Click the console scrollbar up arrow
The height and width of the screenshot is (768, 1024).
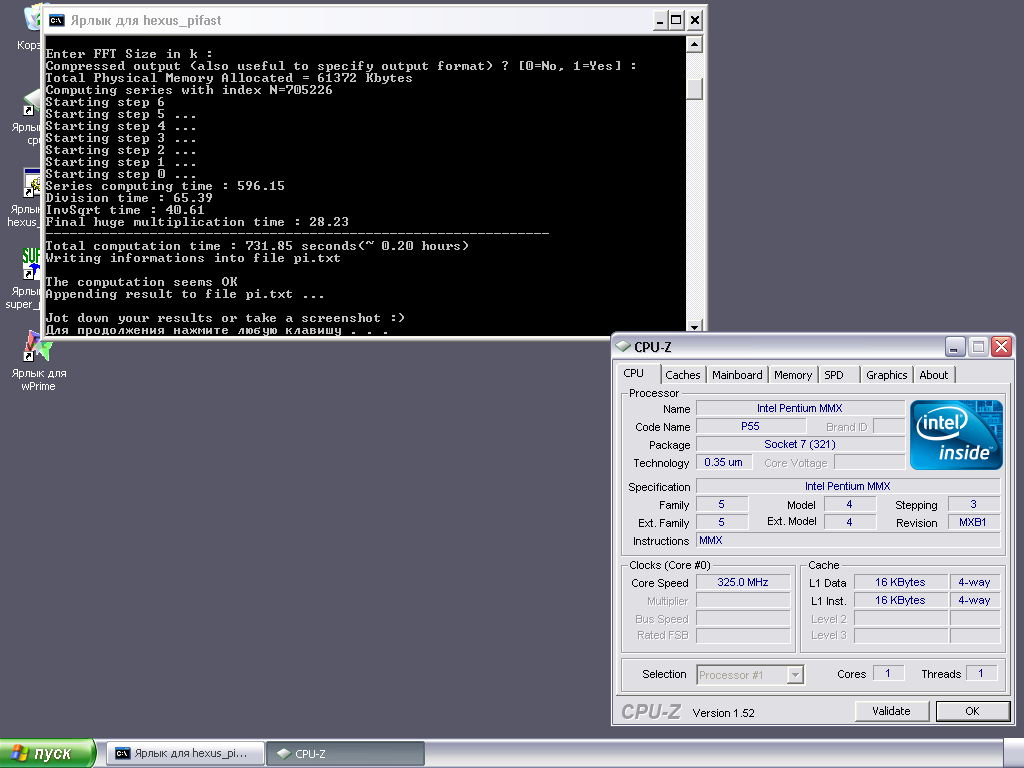[x=694, y=44]
